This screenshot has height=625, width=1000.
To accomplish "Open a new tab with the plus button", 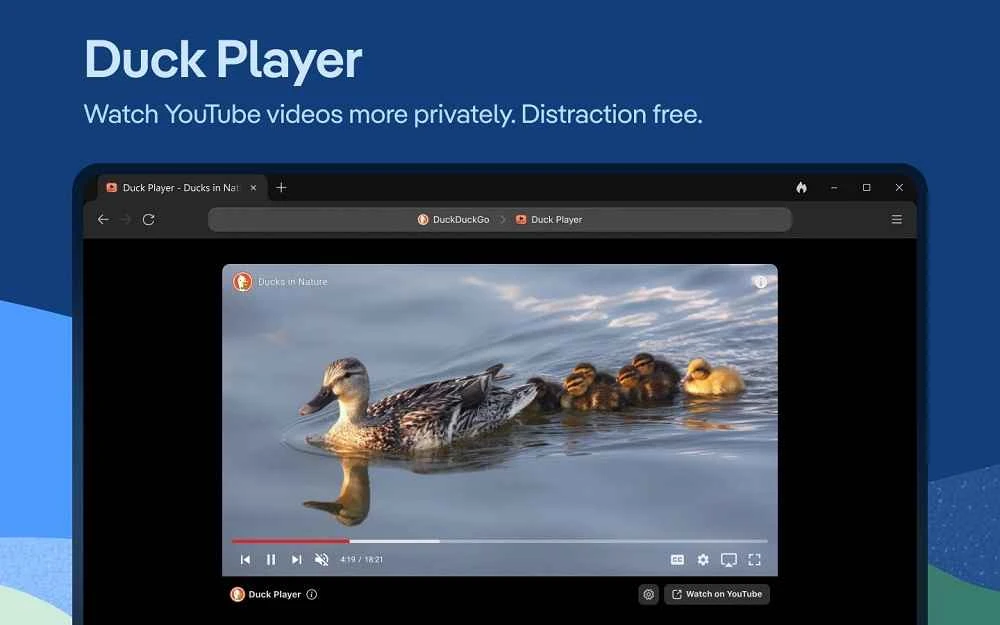I will coord(281,188).
